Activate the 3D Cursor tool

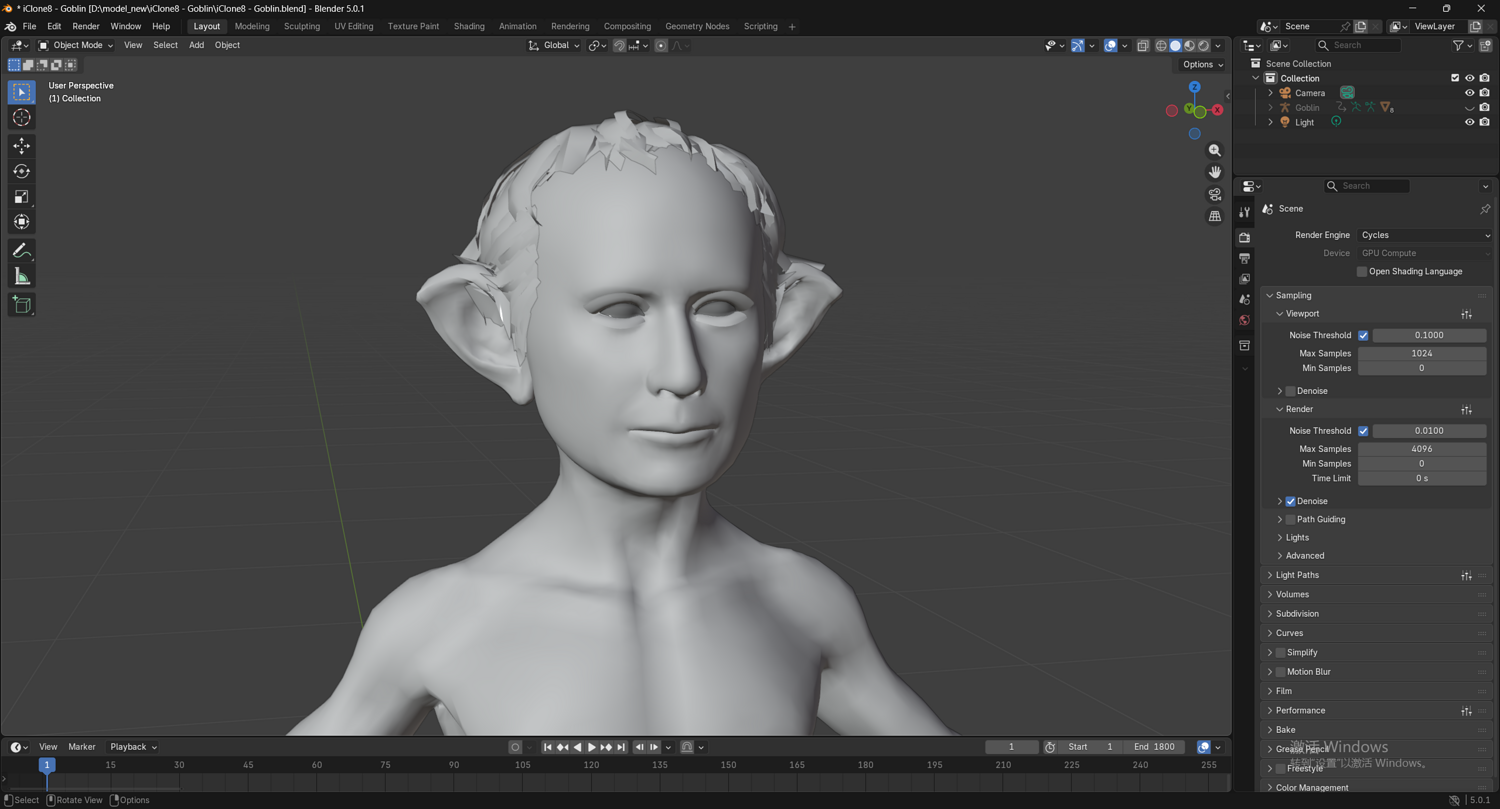pyautogui.click(x=21, y=118)
